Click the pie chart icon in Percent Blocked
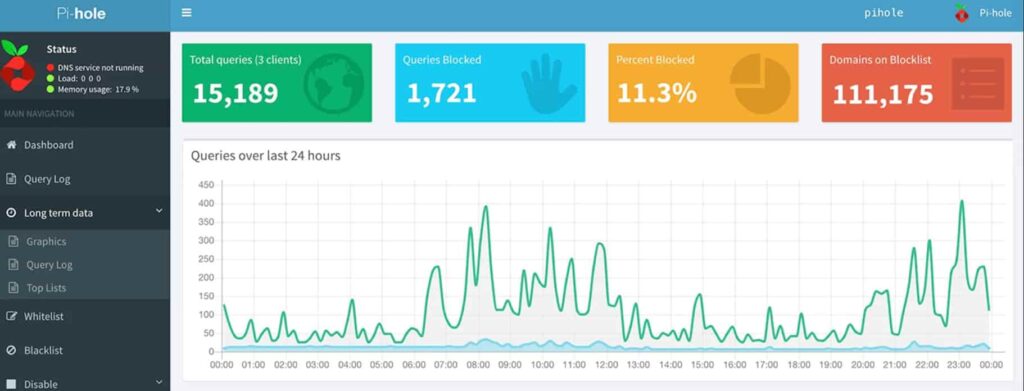Viewport: 1024px width, 391px height. tap(760, 84)
